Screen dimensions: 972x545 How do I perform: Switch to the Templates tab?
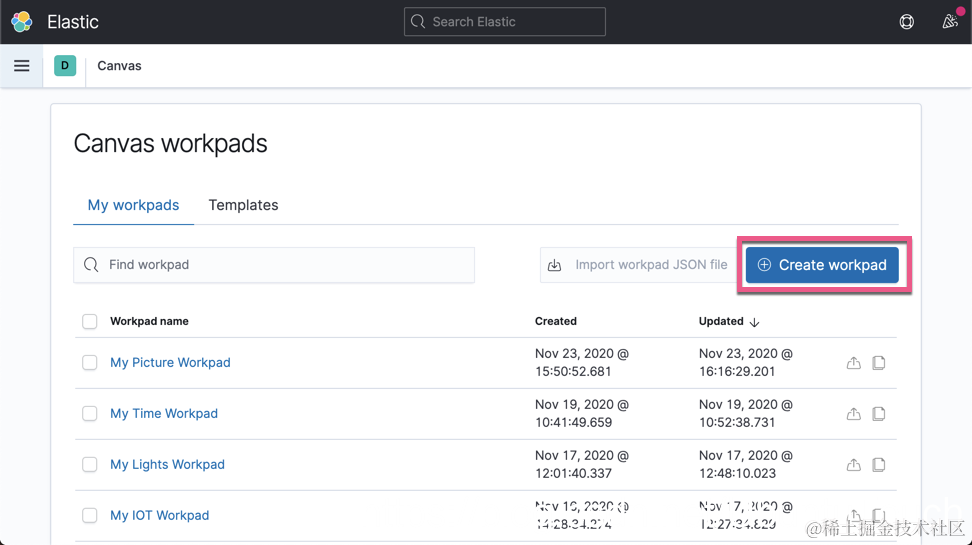click(243, 205)
